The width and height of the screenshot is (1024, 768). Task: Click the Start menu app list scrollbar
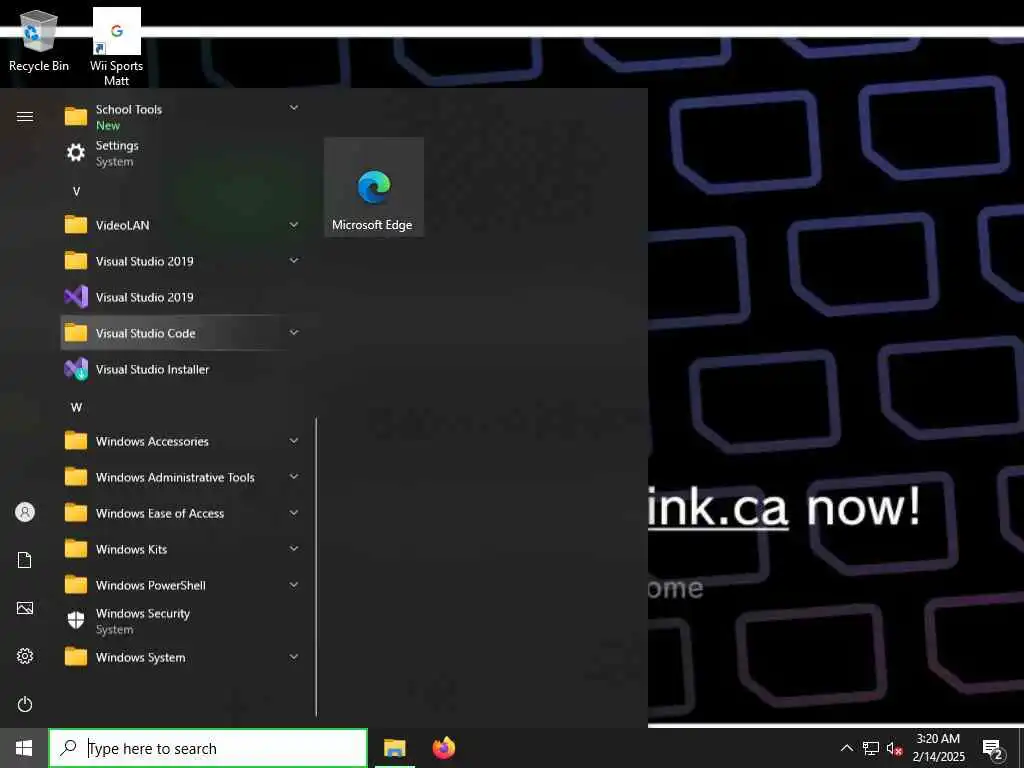316,567
